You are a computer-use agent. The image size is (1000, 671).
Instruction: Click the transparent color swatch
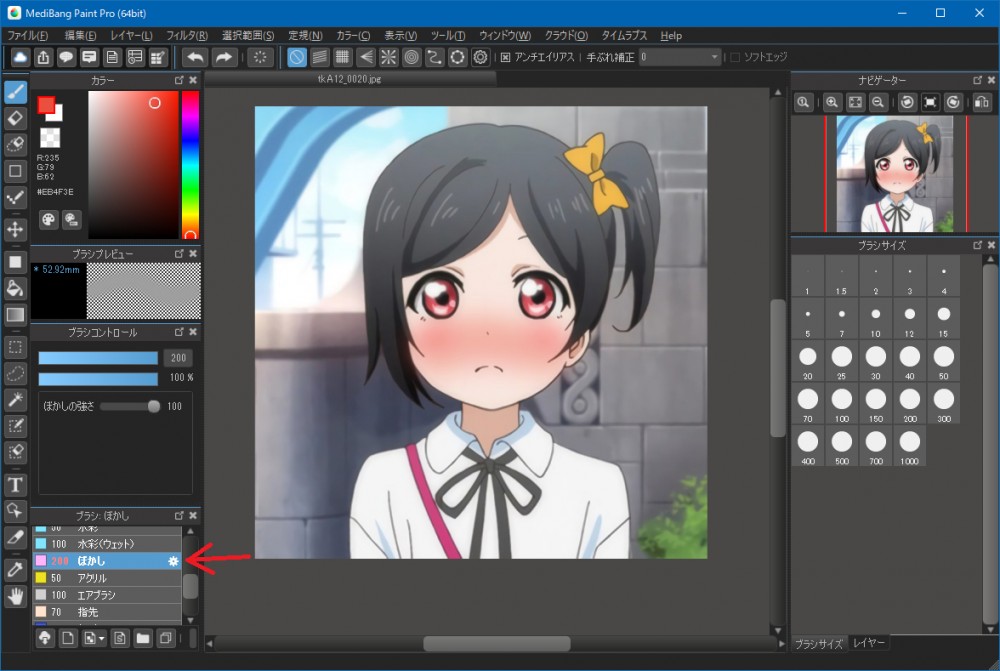[x=50, y=137]
